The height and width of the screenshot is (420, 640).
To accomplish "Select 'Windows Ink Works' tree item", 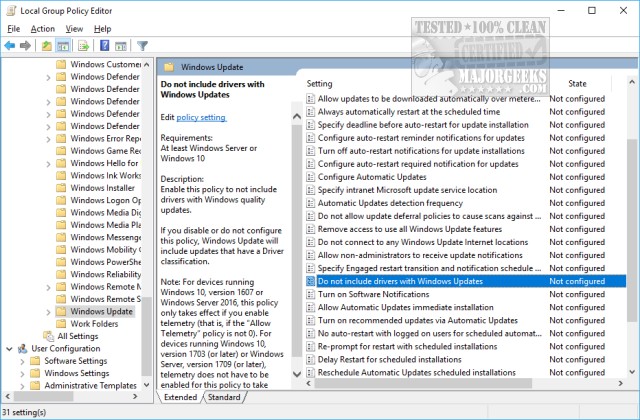I will 105,176.
